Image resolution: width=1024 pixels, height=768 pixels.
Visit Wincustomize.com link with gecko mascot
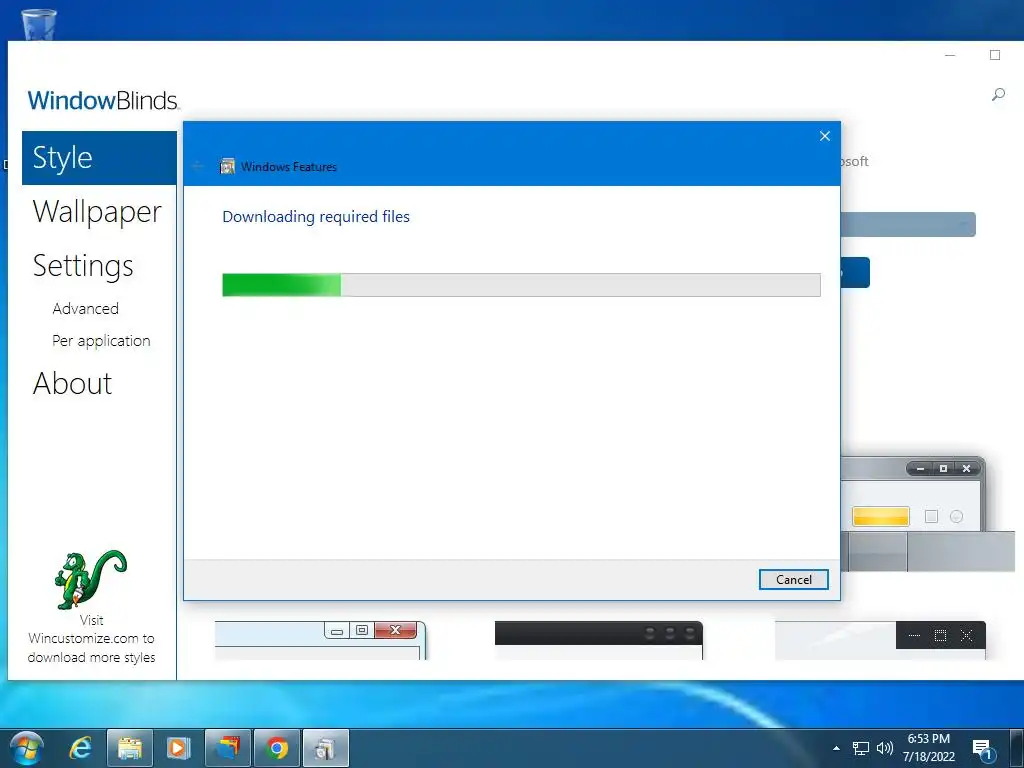click(91, 639)
